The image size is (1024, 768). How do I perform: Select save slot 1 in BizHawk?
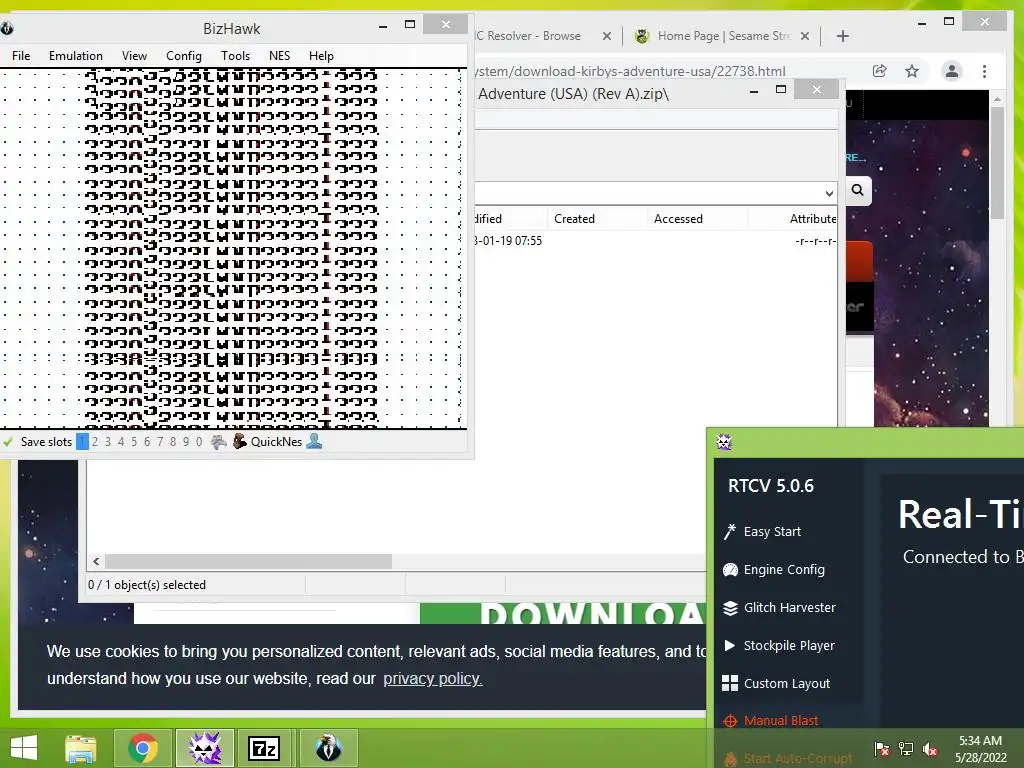[x=82, y=442]
